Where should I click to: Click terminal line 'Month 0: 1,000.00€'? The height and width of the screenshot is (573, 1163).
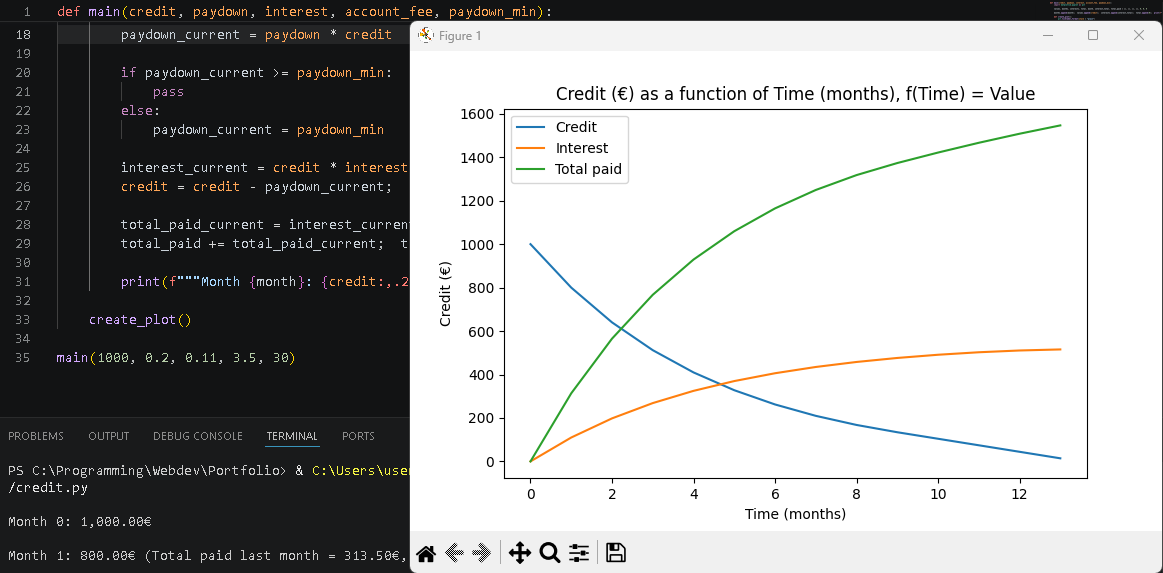80,522
